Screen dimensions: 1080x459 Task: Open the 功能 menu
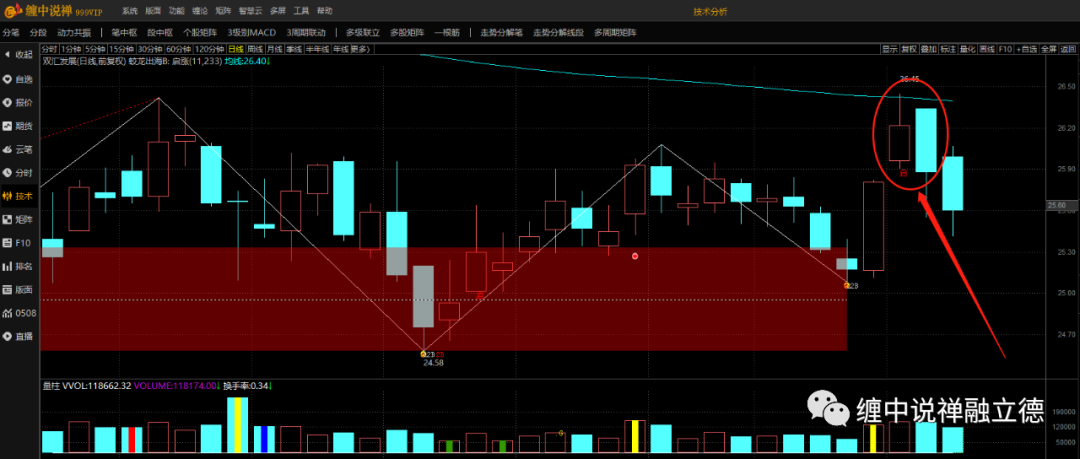pyautogui.click(x=176, y=12)
